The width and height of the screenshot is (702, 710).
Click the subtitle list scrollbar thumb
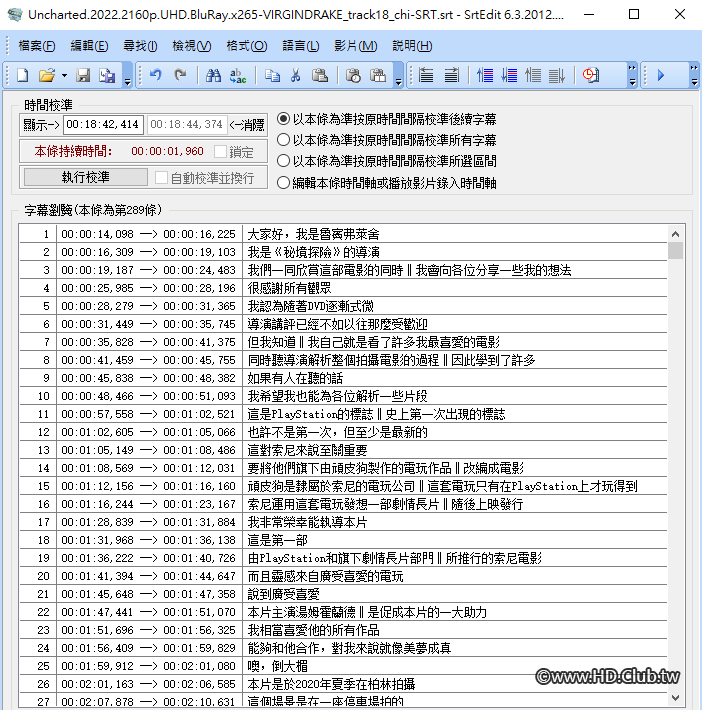(x=675, y=250)
